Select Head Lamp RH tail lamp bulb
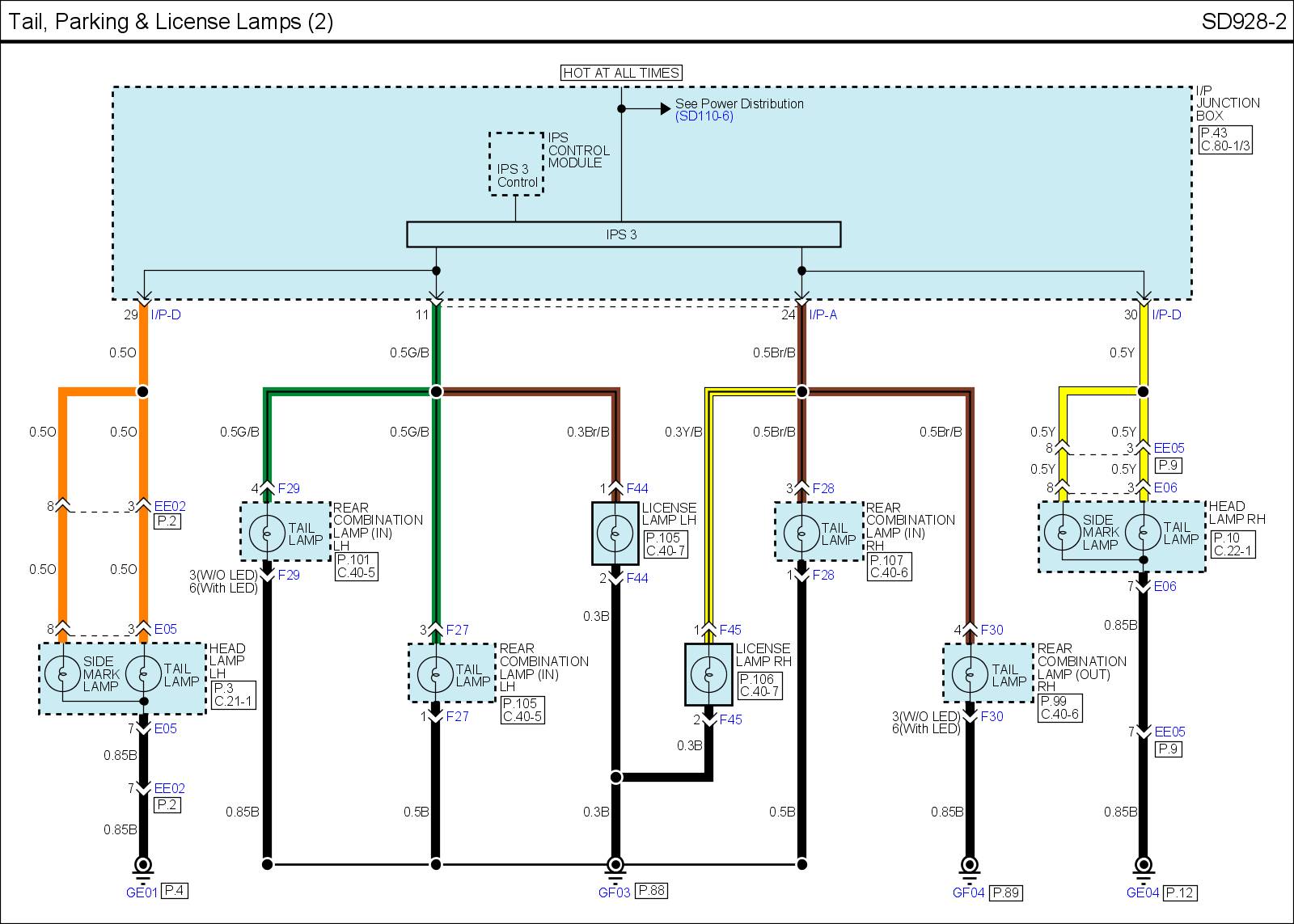The height and width of the screenshot is (924, 1294). [x=1143, y=533]
